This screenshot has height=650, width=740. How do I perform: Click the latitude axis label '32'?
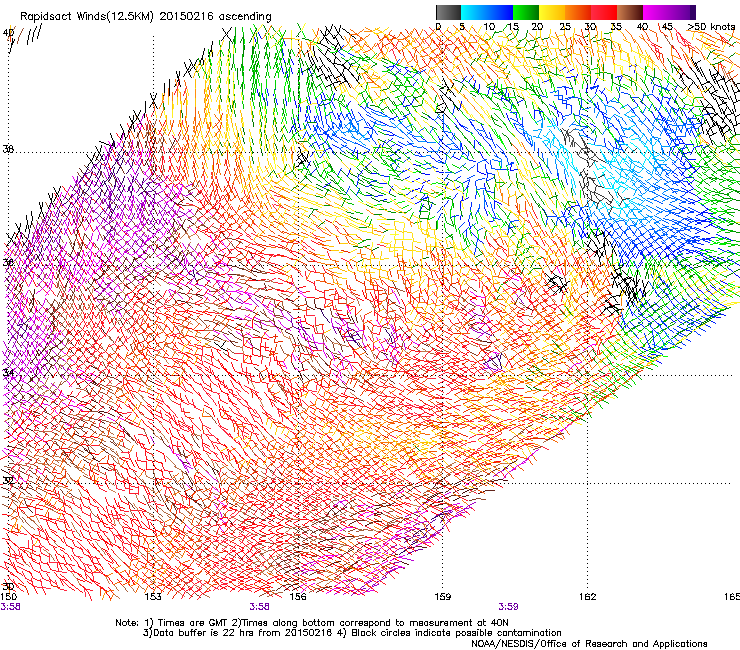click(8, 481)
